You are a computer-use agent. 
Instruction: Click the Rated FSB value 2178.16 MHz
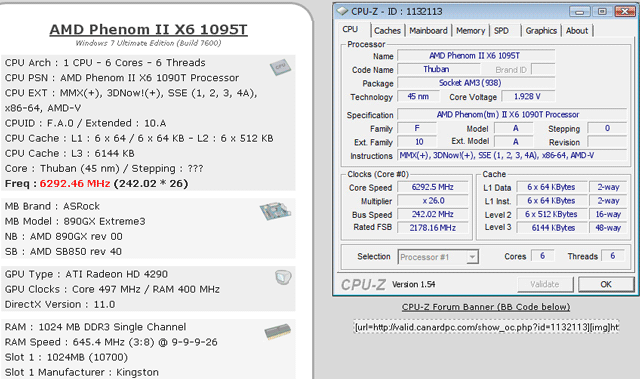[x=433, y=228]
